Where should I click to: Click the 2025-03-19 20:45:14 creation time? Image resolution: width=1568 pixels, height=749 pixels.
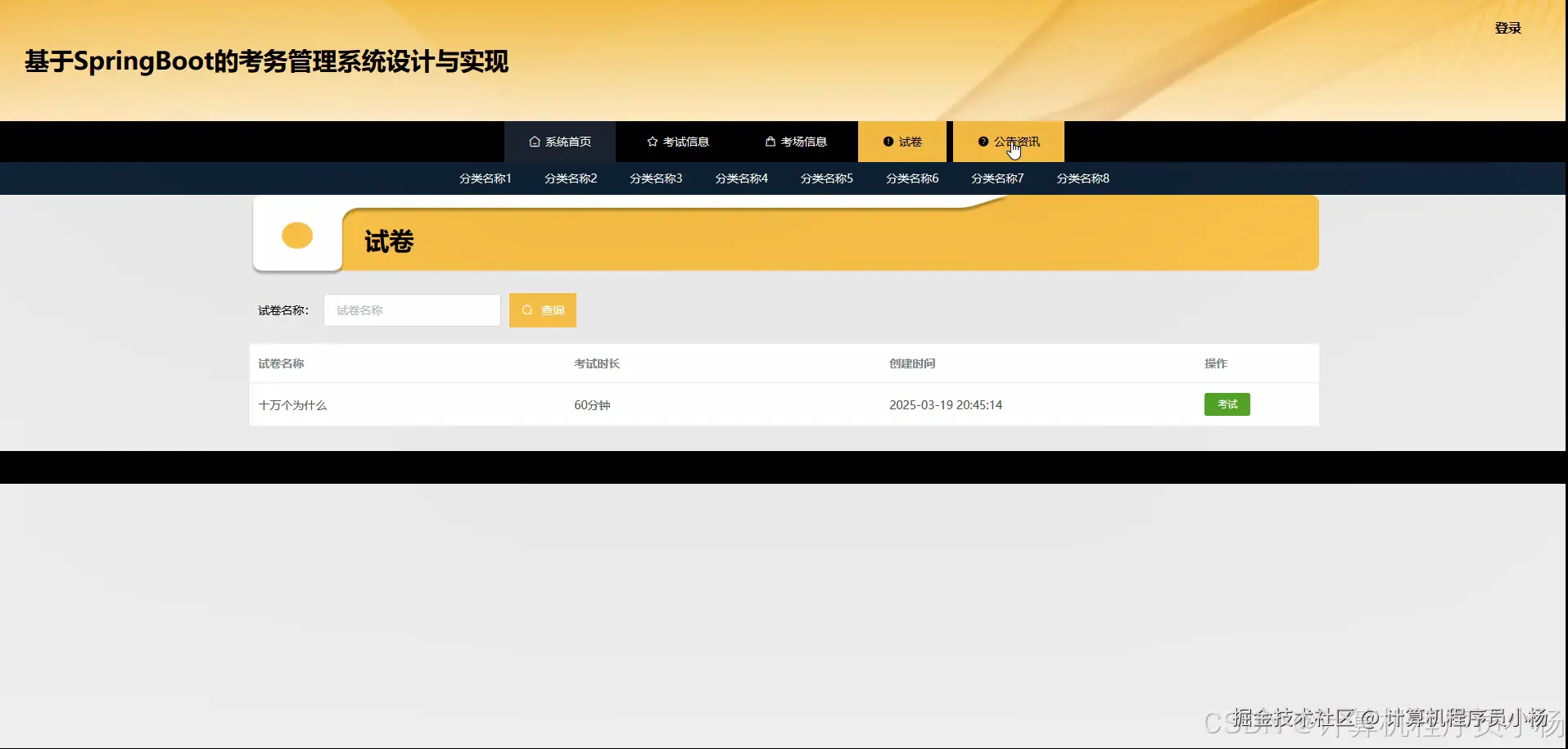pyautogui.click(x=946, y=405)
